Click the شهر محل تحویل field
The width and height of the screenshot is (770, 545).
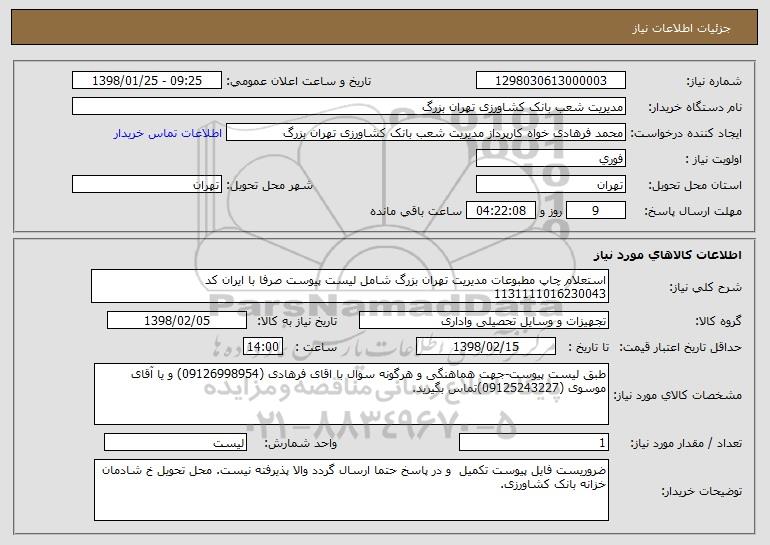tap(147, 185)
